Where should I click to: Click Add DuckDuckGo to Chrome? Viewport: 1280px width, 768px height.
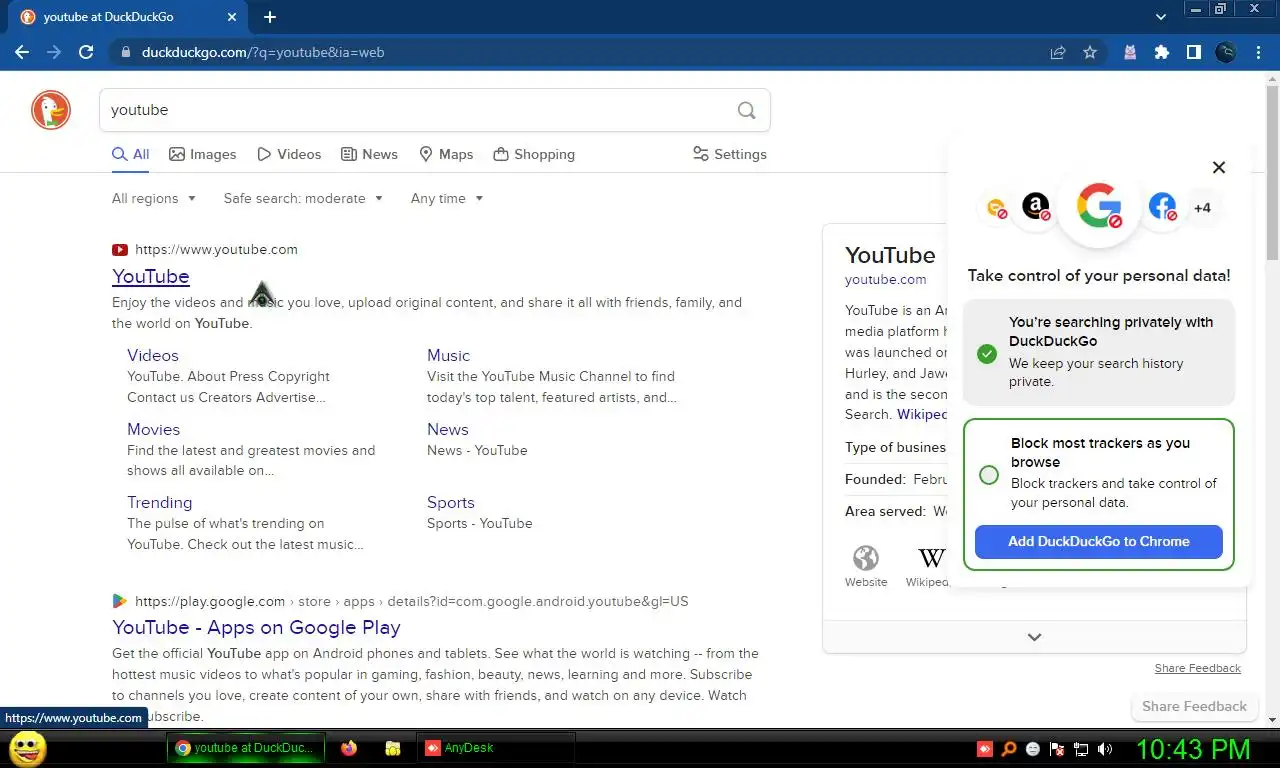pyautogui.click(x=1099, y=541)
